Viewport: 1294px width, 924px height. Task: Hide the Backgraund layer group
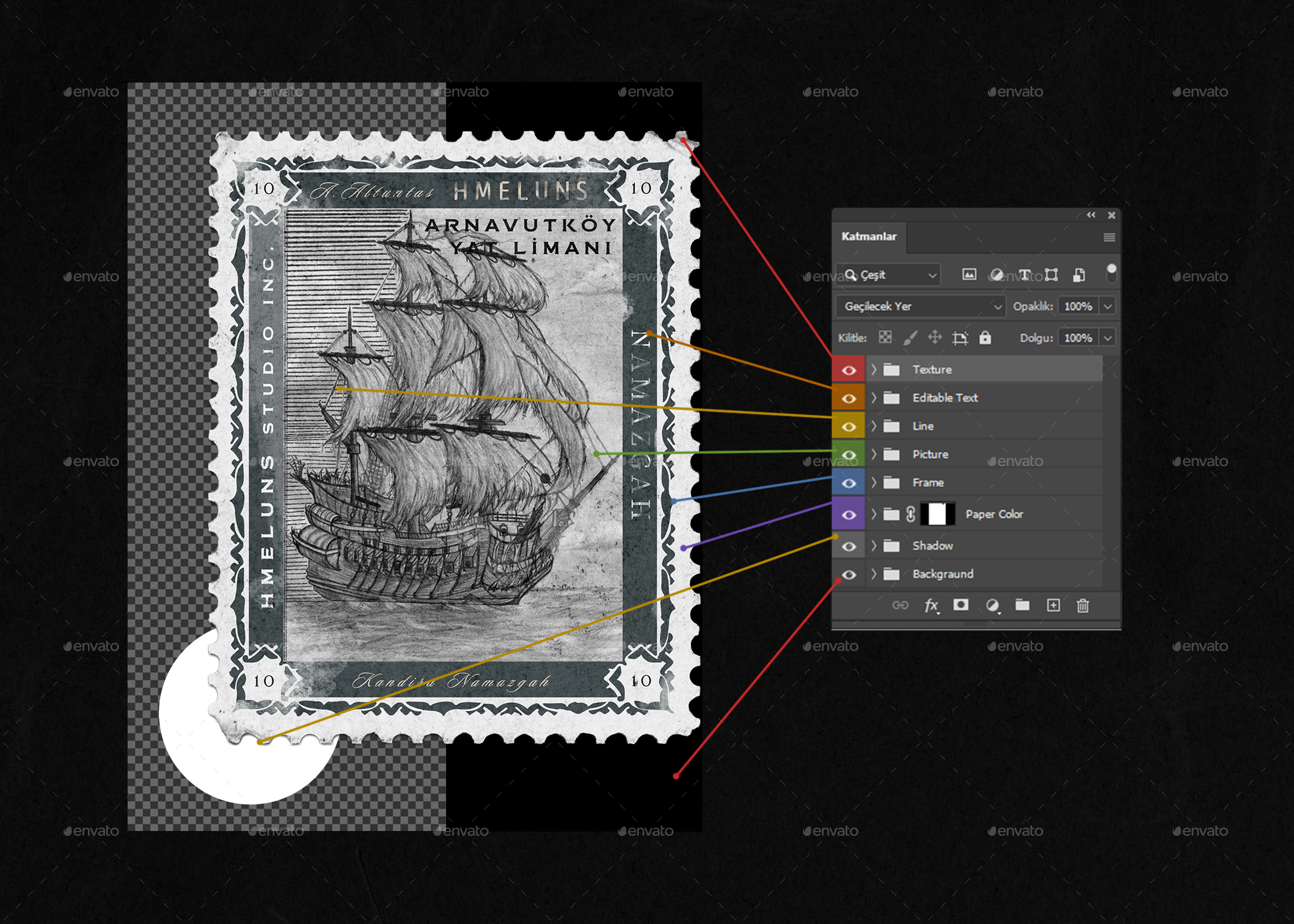tap(848, 574)
